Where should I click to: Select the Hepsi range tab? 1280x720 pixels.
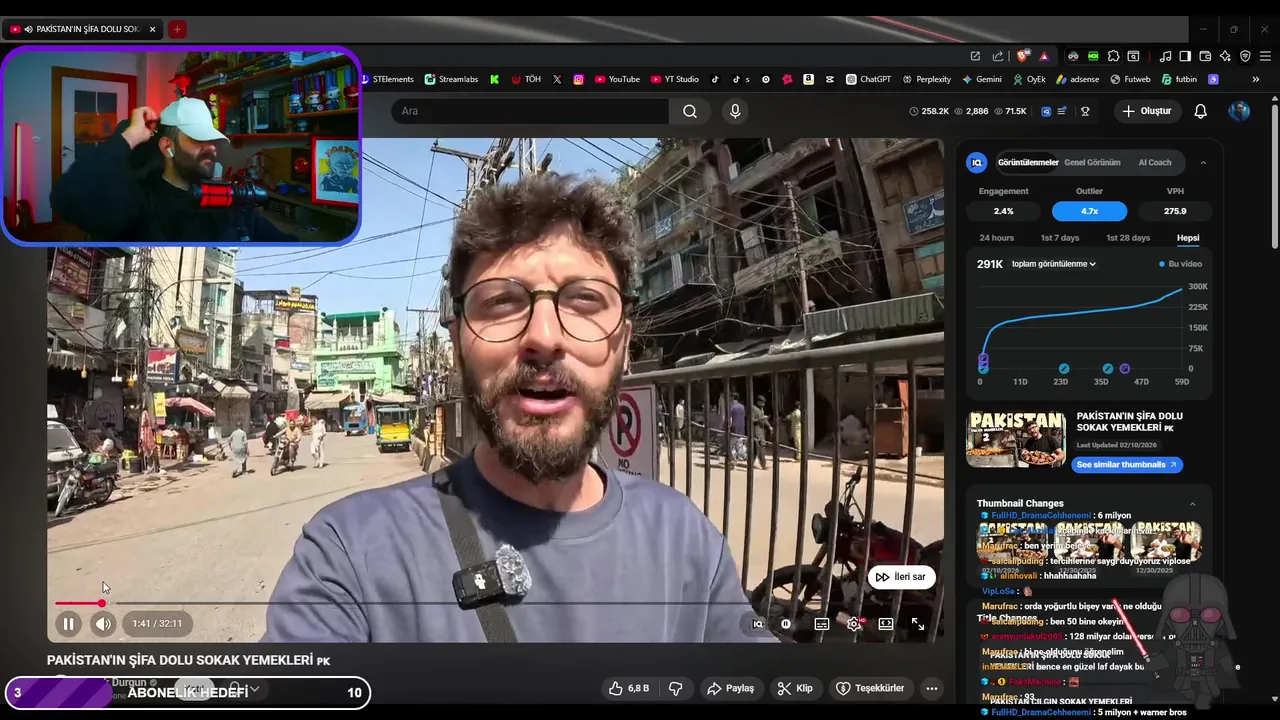coord(1188,238)
